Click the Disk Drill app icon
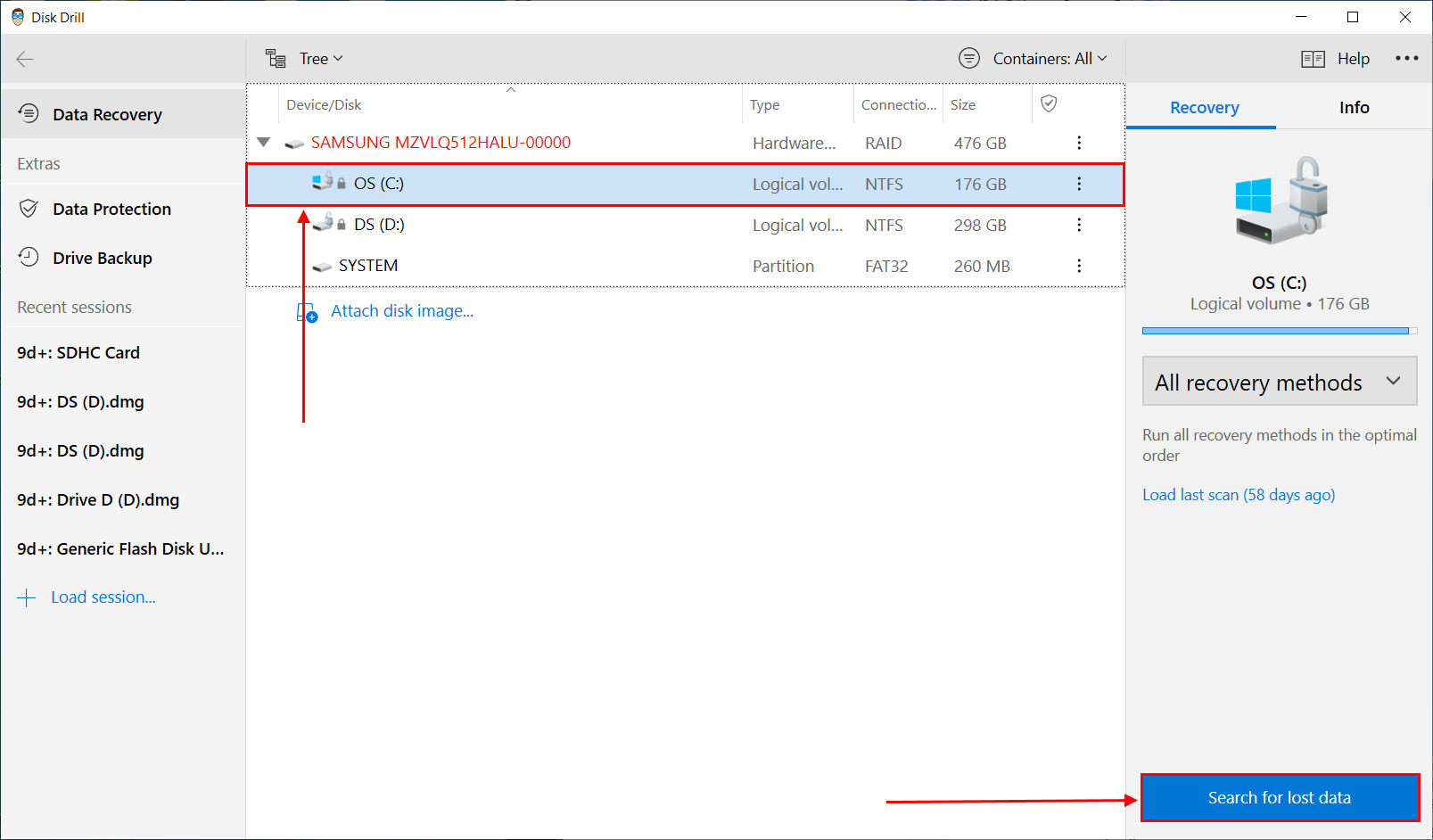Viewport: 1433px width, 840px height. pyautogui.click(x=17, y=17)
